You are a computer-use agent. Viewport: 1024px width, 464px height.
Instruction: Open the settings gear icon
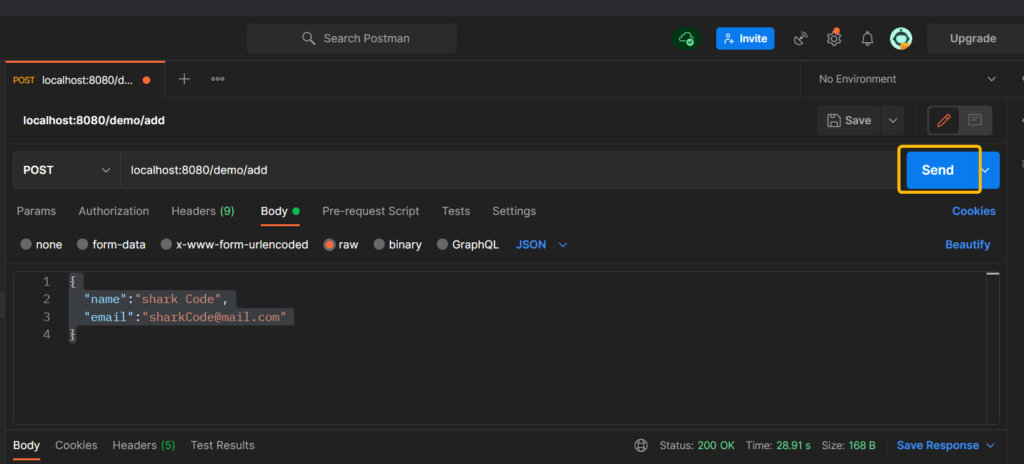coord(834,38)
